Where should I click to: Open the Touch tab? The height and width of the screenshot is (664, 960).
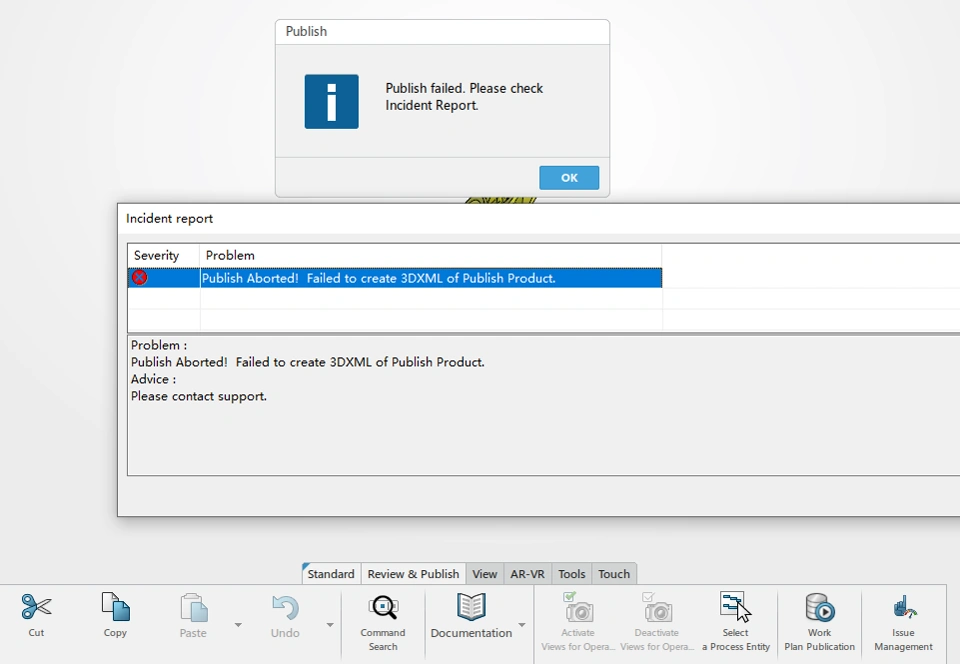coord(614,574)
